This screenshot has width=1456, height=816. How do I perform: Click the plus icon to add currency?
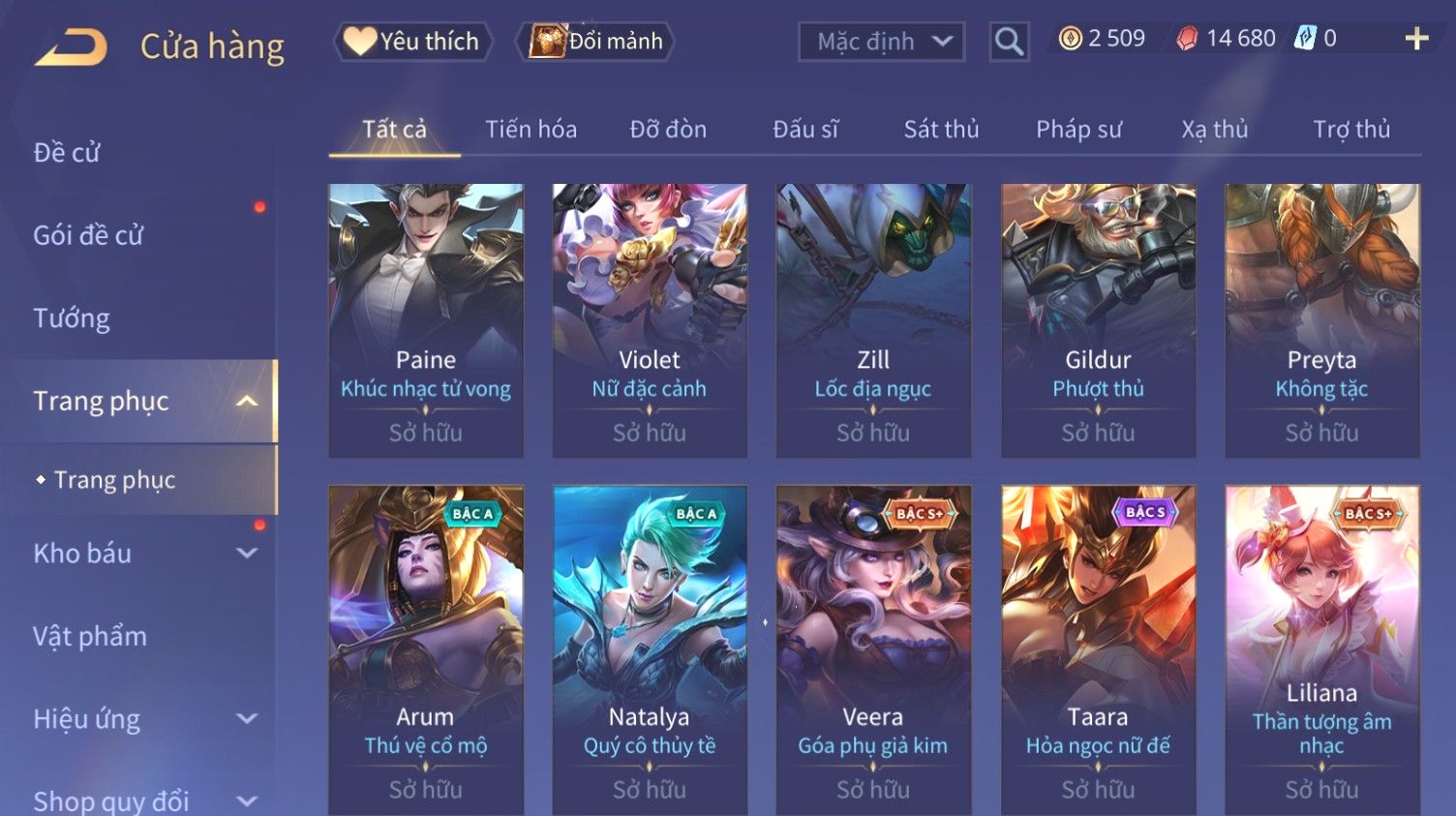pos(1416,39)
